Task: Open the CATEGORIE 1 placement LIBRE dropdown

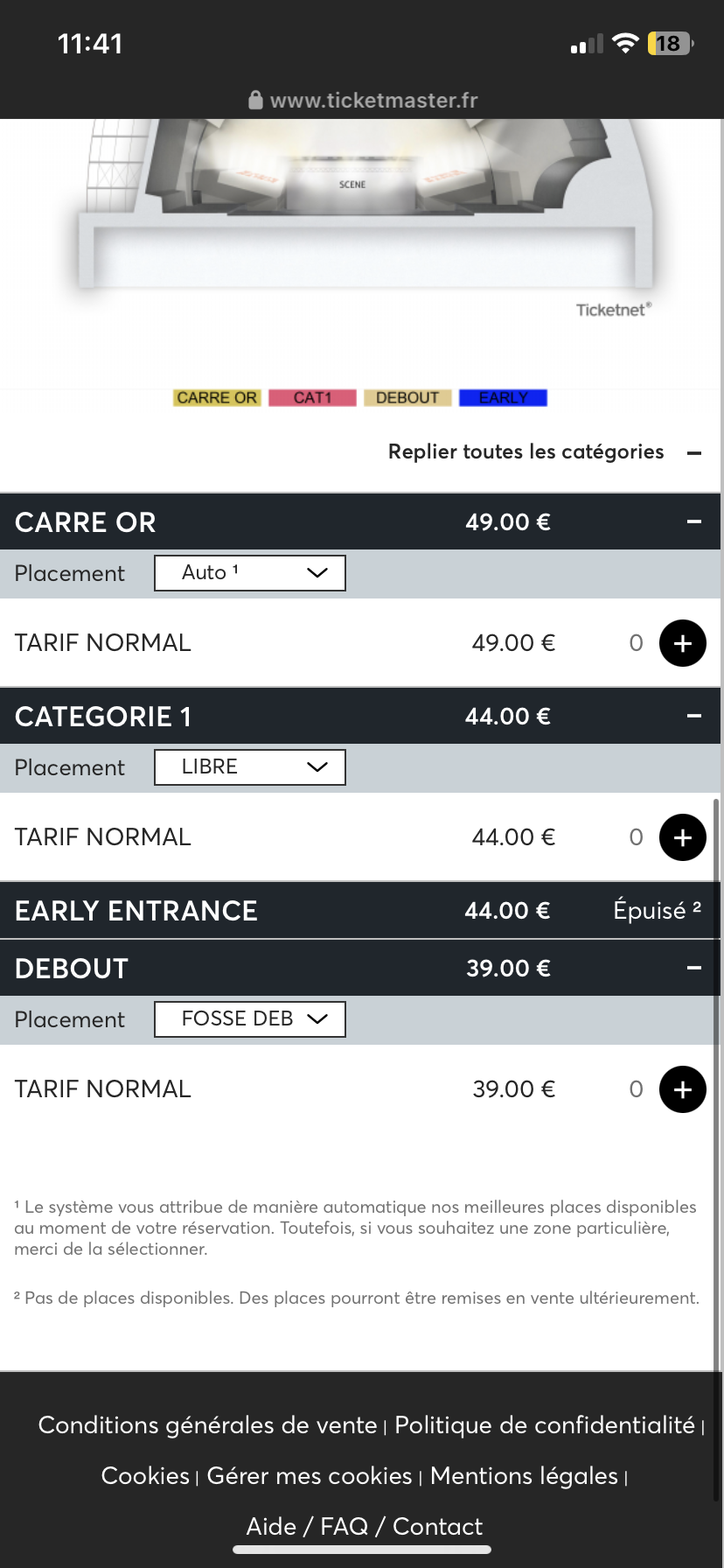Action: [x=250, y=767]
